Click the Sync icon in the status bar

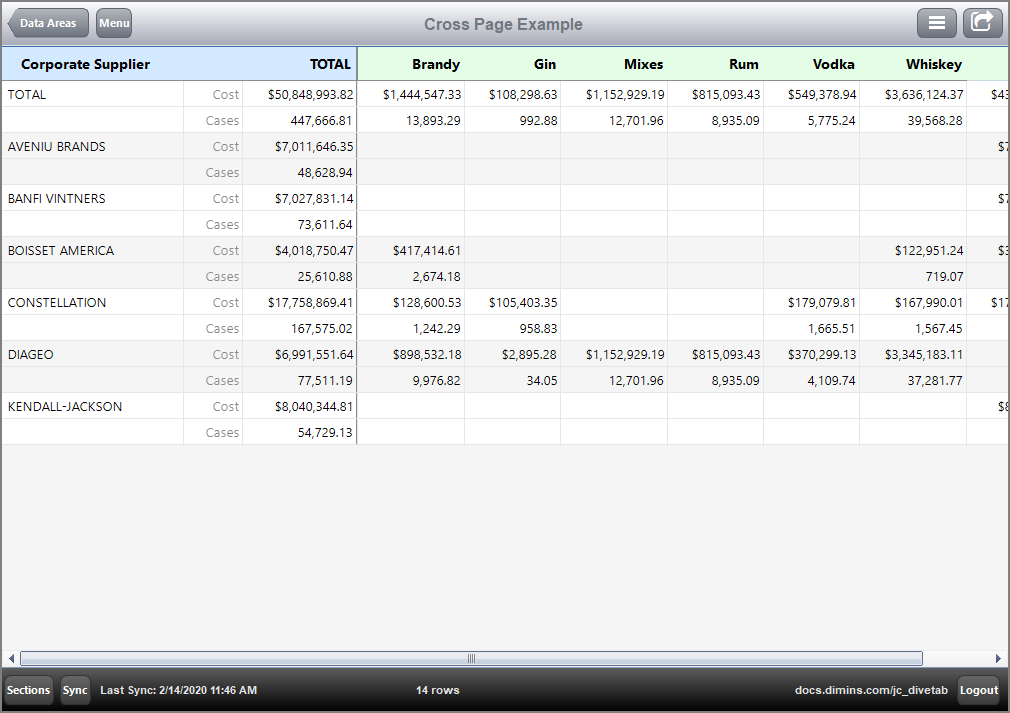tap(75, 690)
